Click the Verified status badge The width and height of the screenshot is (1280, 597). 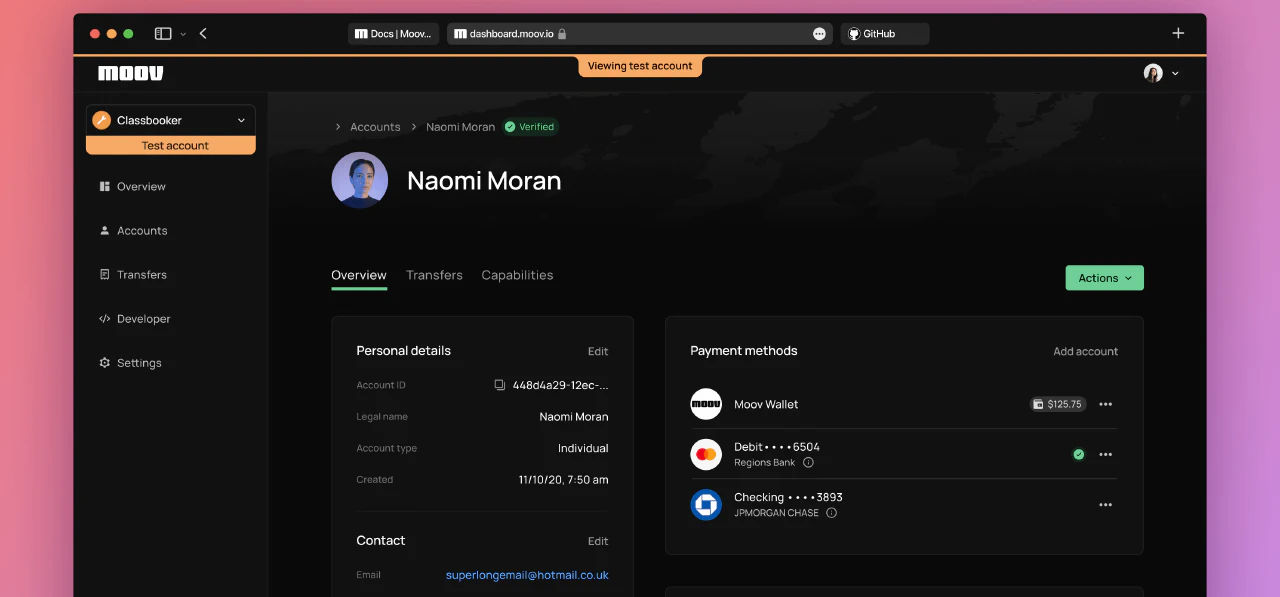pyautogui.click(x=530, y=127)
